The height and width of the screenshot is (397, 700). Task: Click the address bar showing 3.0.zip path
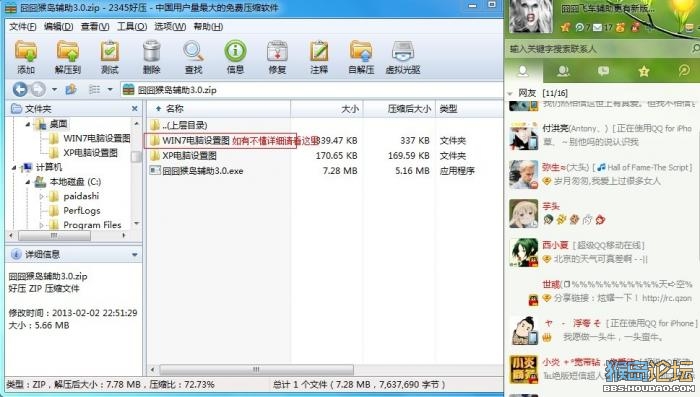tap(311, 90)
